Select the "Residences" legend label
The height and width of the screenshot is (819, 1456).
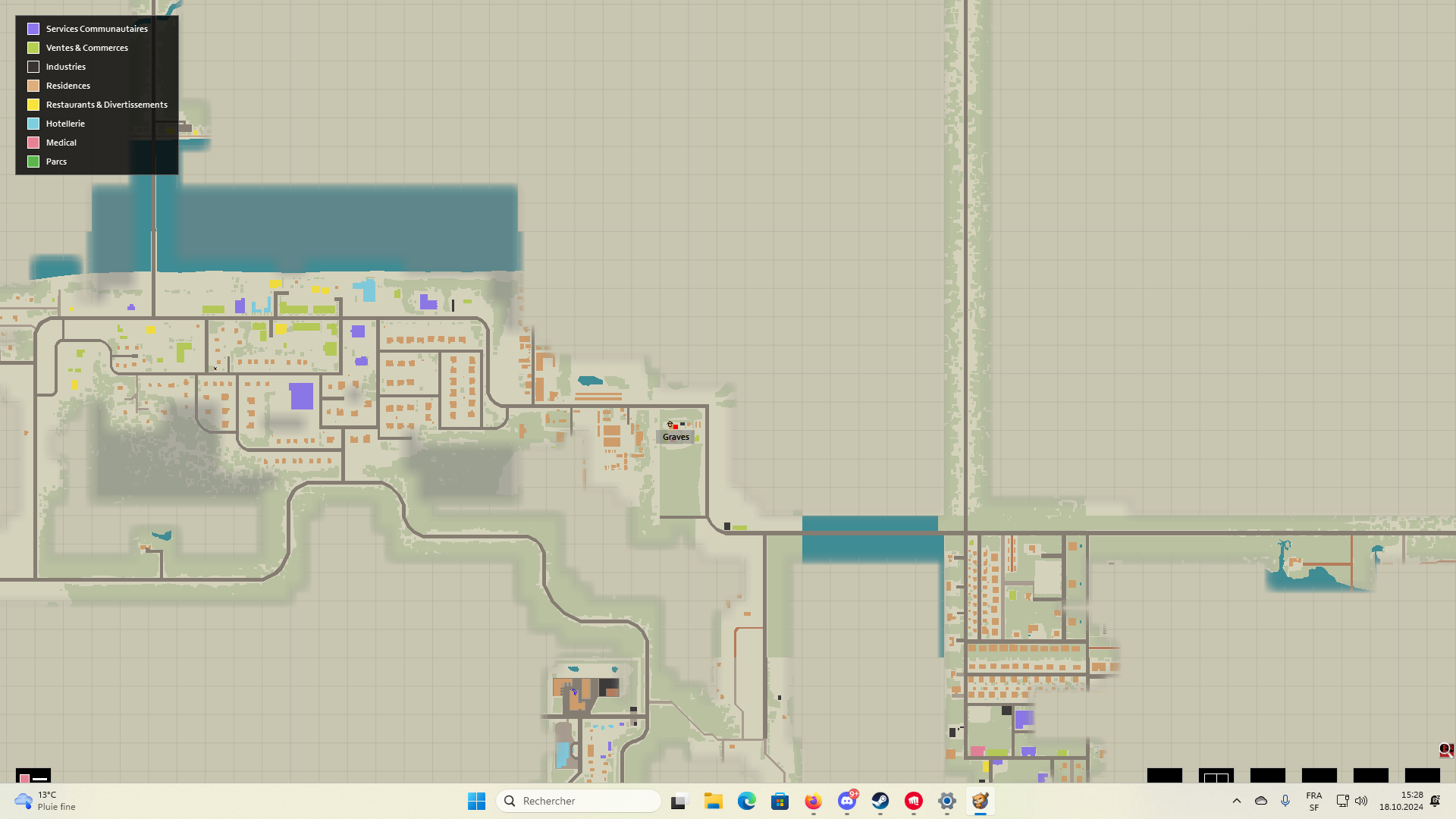[x=68, y=86]
